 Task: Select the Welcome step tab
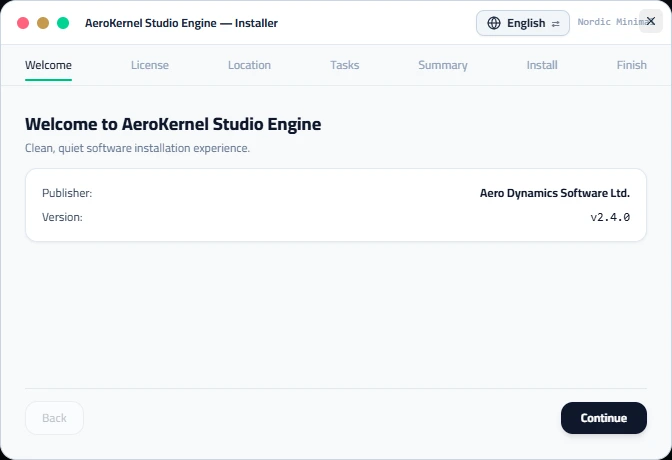click(x=48, y=65)
